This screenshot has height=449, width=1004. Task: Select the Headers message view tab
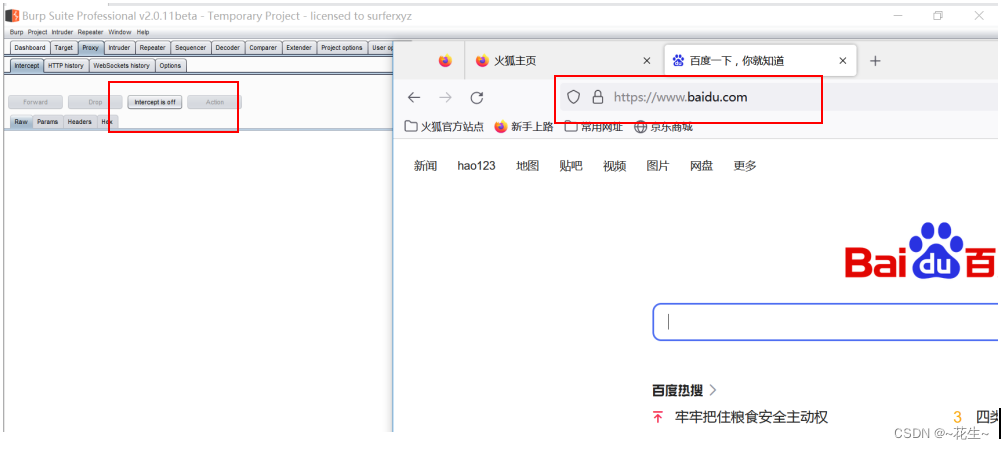pos(79,122)
